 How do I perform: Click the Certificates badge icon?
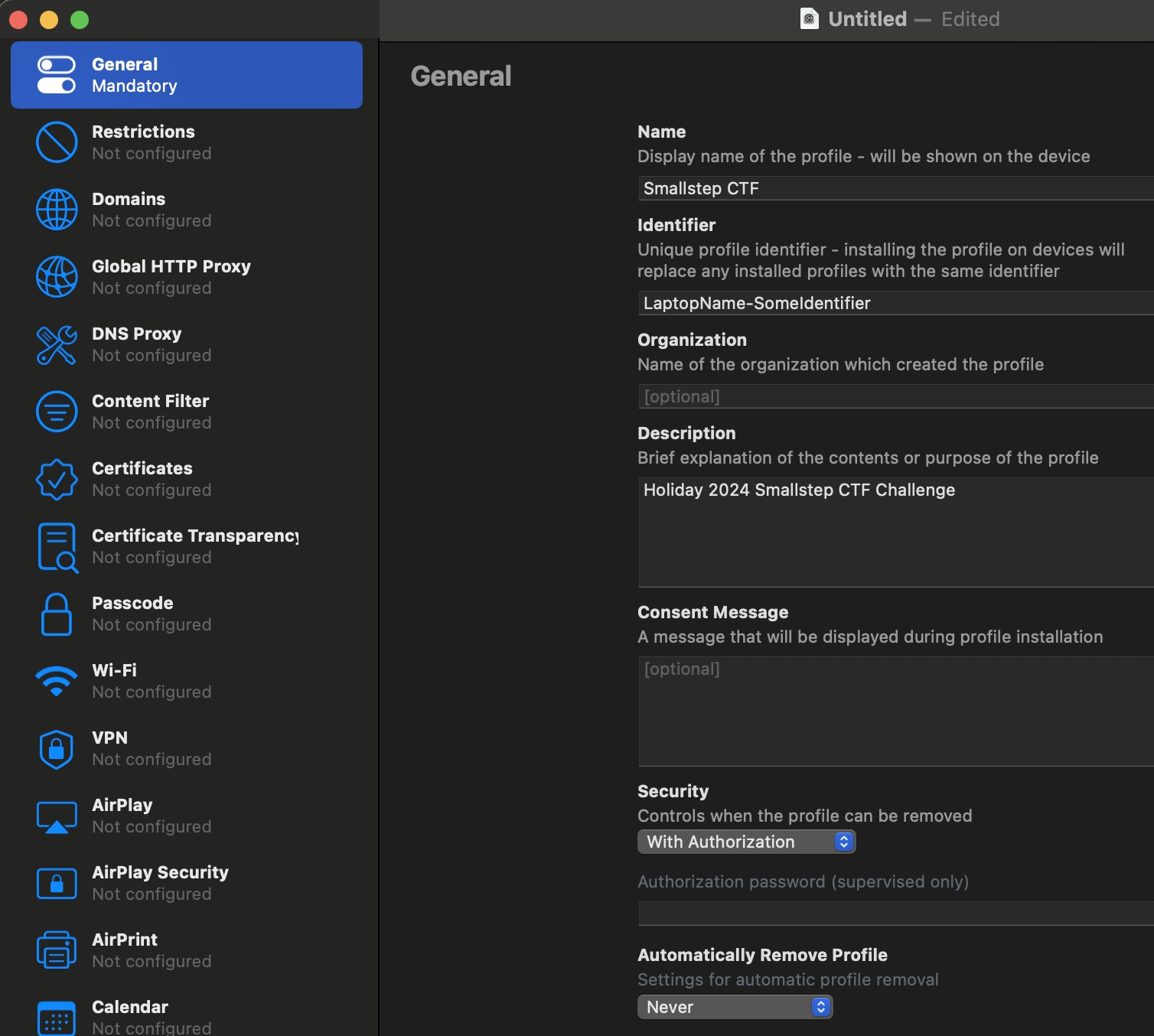click(57, 478)
